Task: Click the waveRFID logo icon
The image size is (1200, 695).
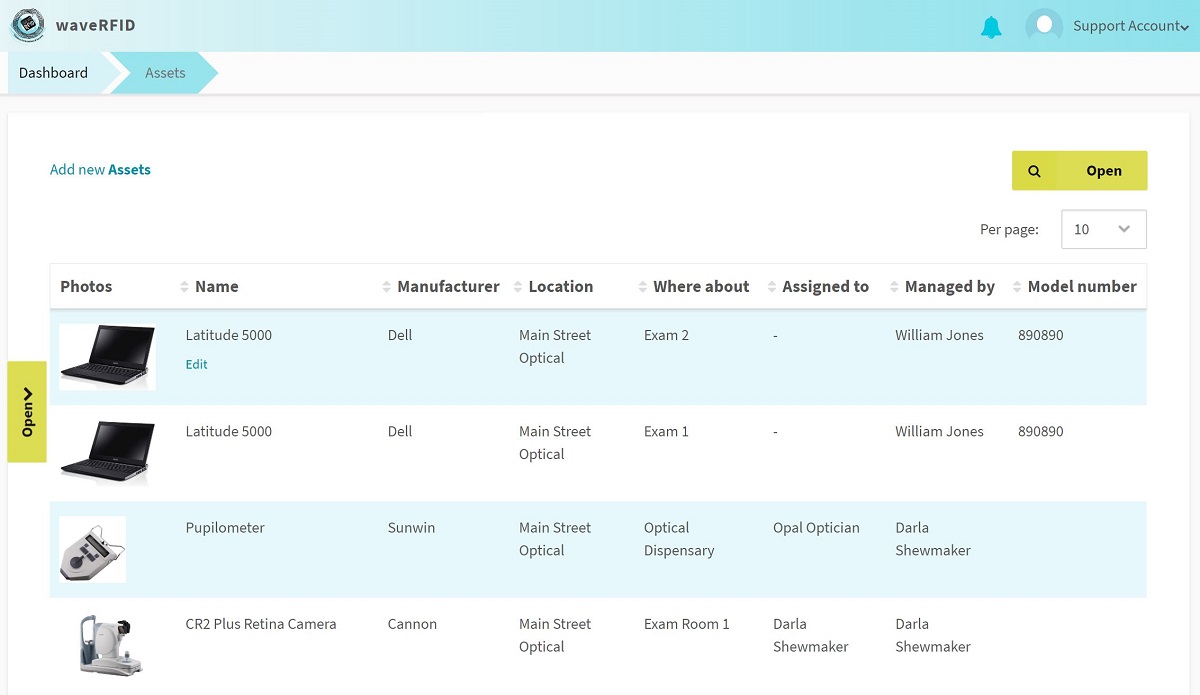Action: 28,25
